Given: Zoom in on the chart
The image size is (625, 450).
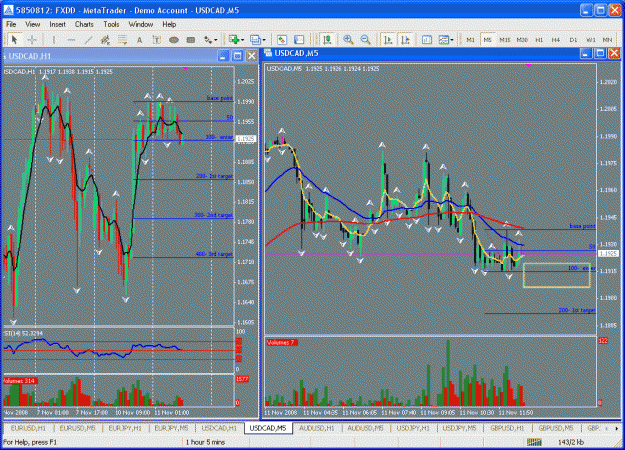Looking at the screenshot, I should (348, 40).
